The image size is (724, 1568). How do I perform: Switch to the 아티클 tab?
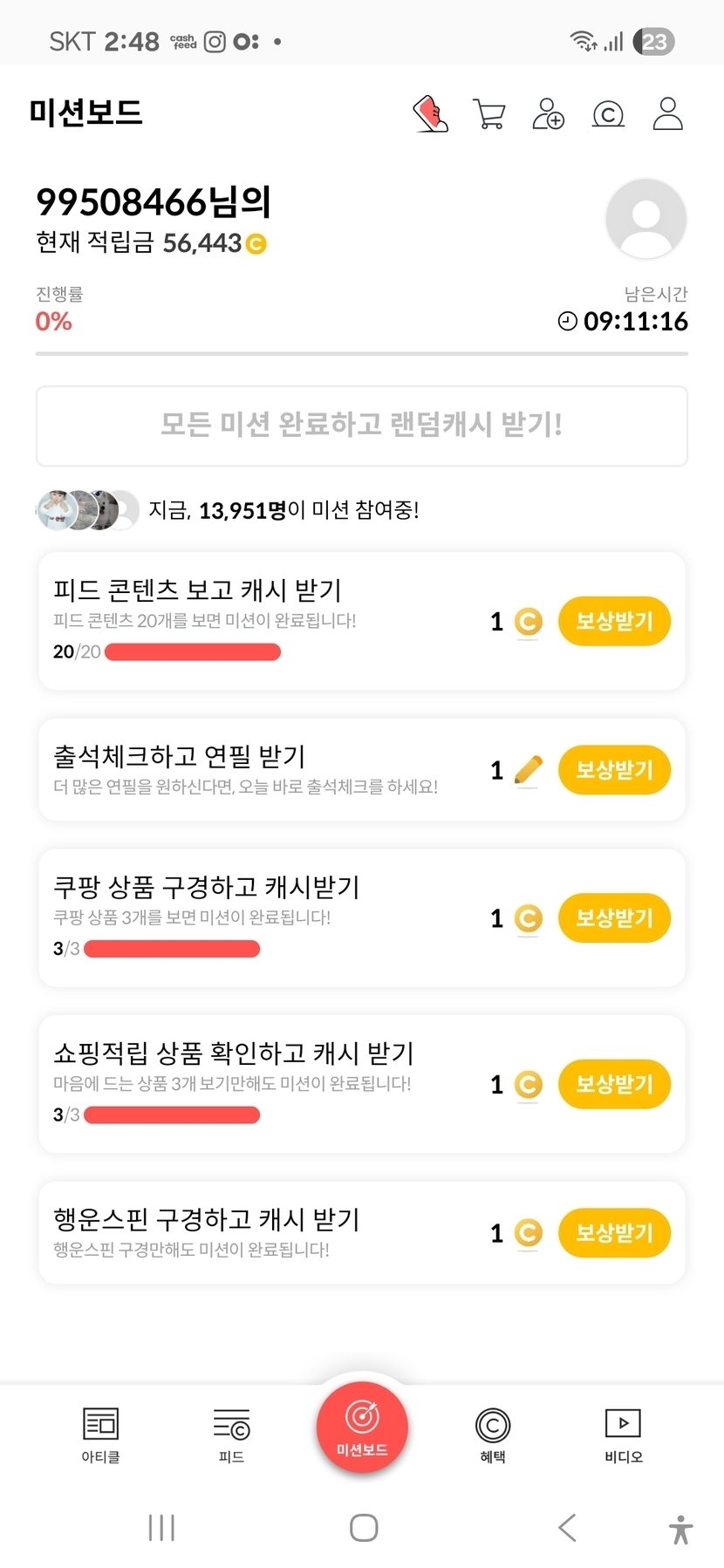[x=100, y=1435]
